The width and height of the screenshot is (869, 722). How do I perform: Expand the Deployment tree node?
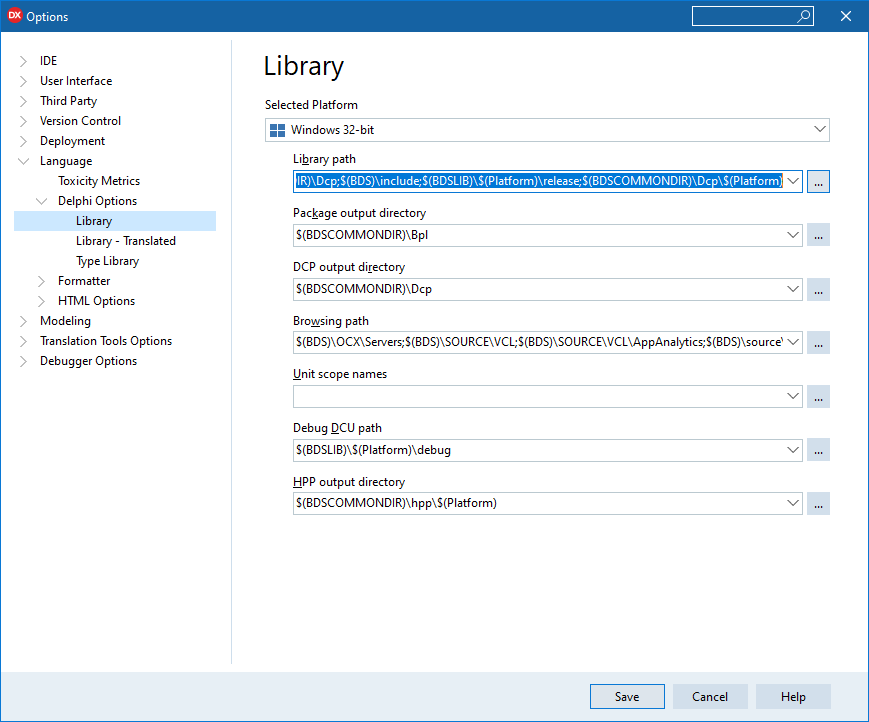point(23,141)
